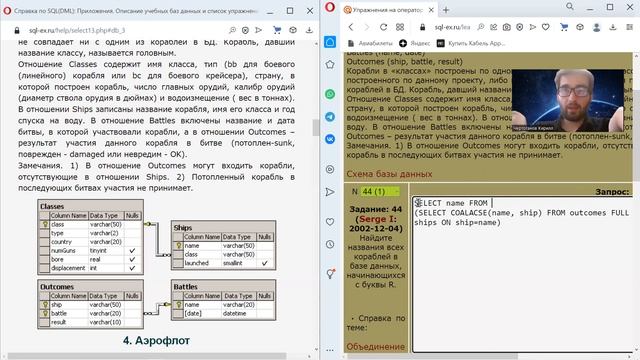
Task: Open history clock in sidebar
Action: click(x=330, y=244)
